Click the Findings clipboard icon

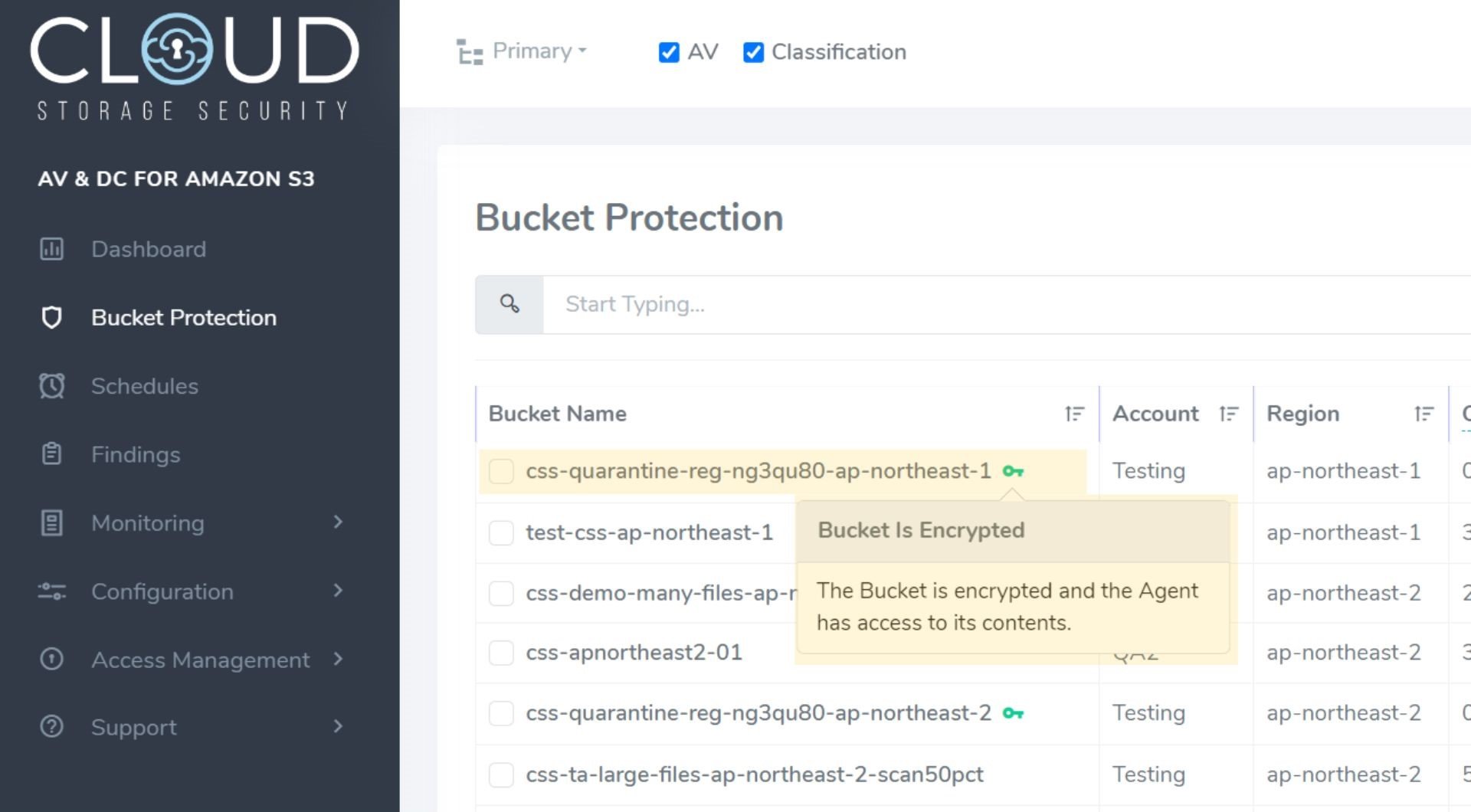51,454
